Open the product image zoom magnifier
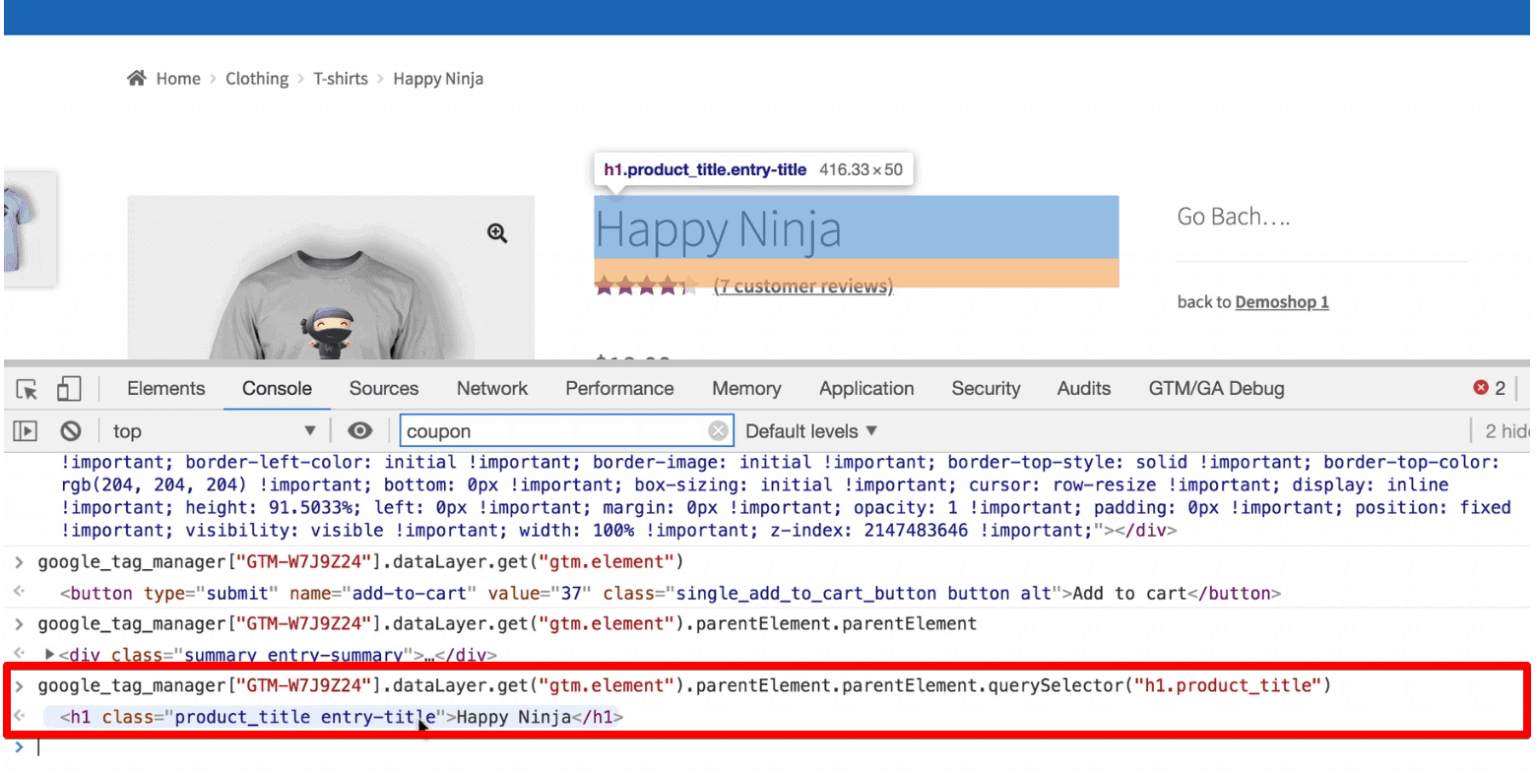The image size is (1536, 771). [x=497, y=232]
